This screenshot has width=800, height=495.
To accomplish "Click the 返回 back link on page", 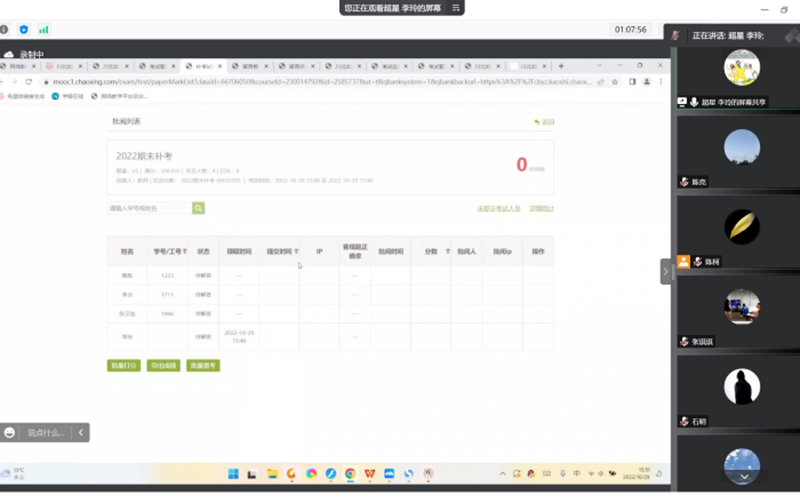I will (544, 122).
